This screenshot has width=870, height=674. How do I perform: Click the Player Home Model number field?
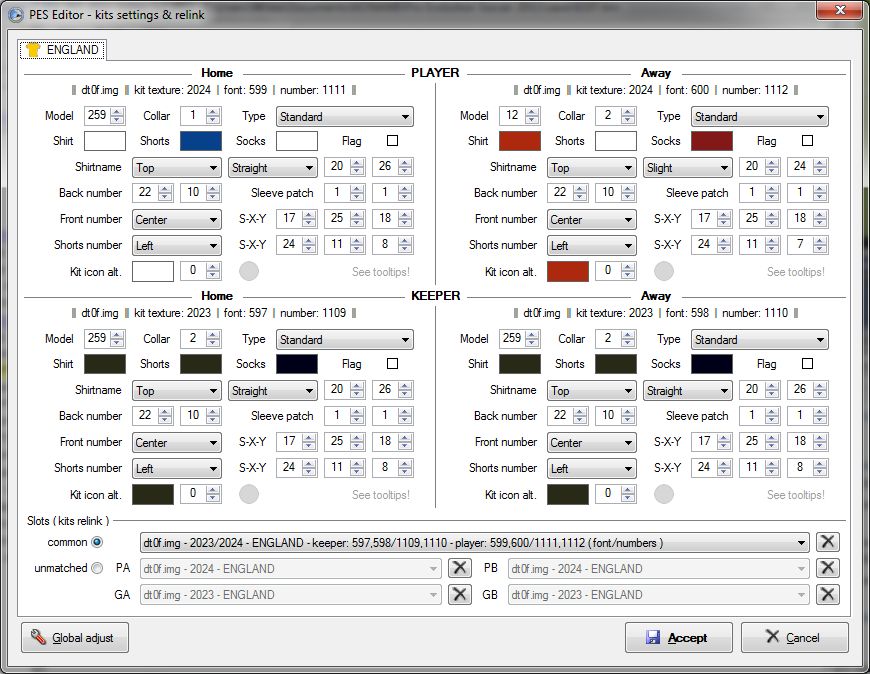[x=96, y=116]
